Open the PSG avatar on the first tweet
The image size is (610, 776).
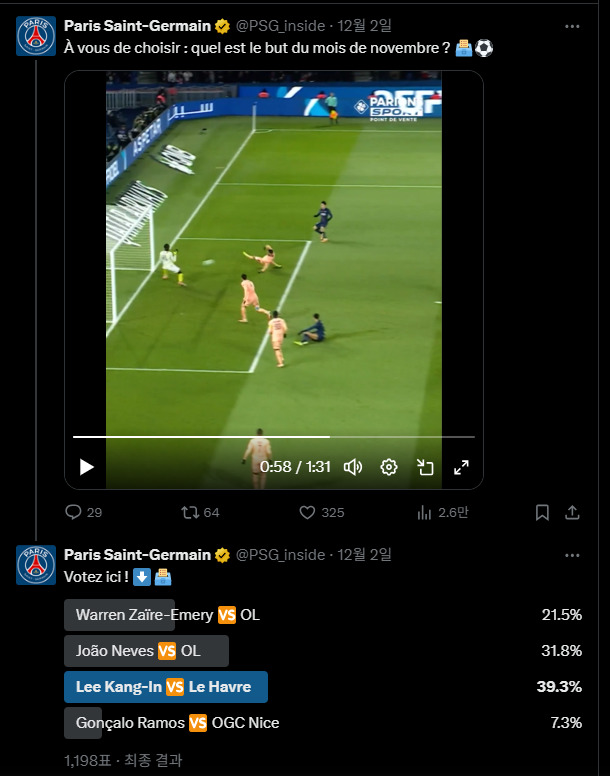36,36
